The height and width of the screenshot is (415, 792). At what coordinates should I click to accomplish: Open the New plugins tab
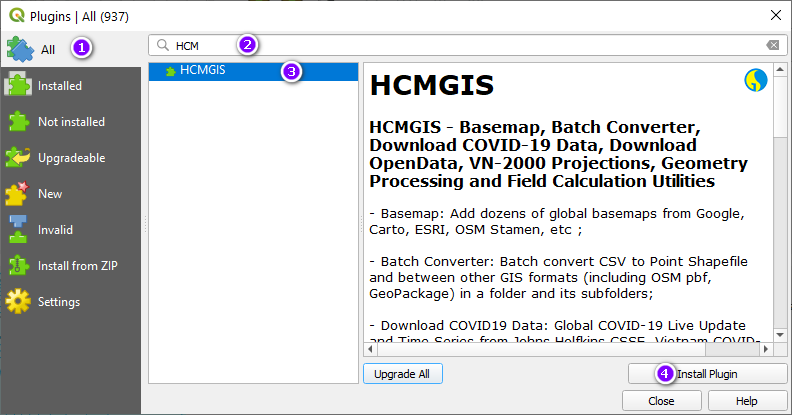71,194
